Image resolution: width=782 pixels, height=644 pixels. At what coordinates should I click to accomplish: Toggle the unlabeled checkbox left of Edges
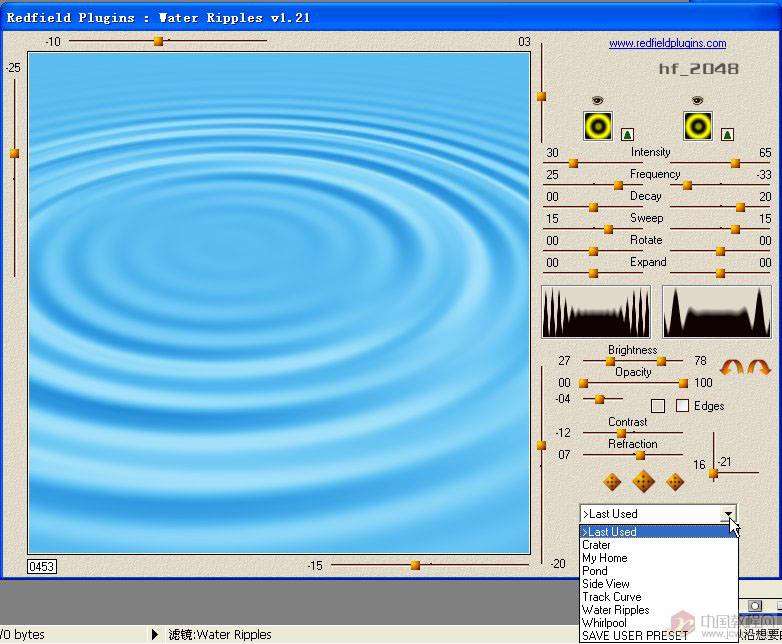(x=658, y=406)
